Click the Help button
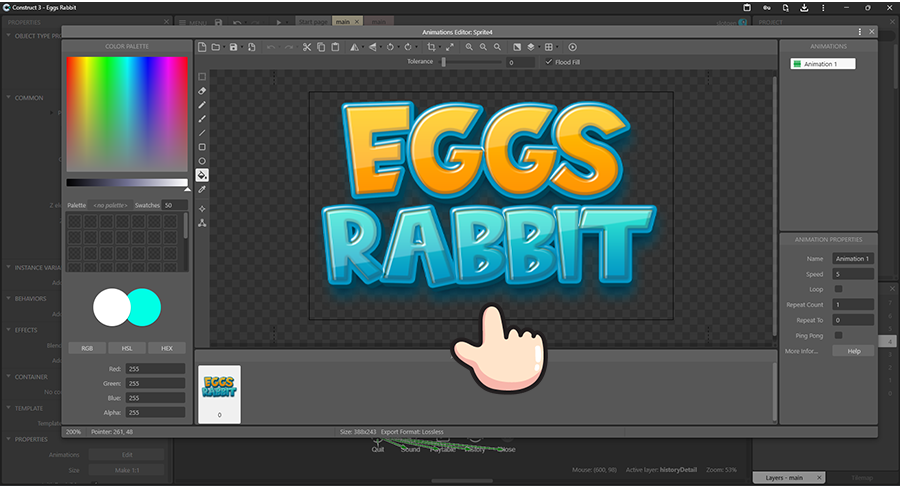This screenshot has height=488, width=900. [853, 351]
